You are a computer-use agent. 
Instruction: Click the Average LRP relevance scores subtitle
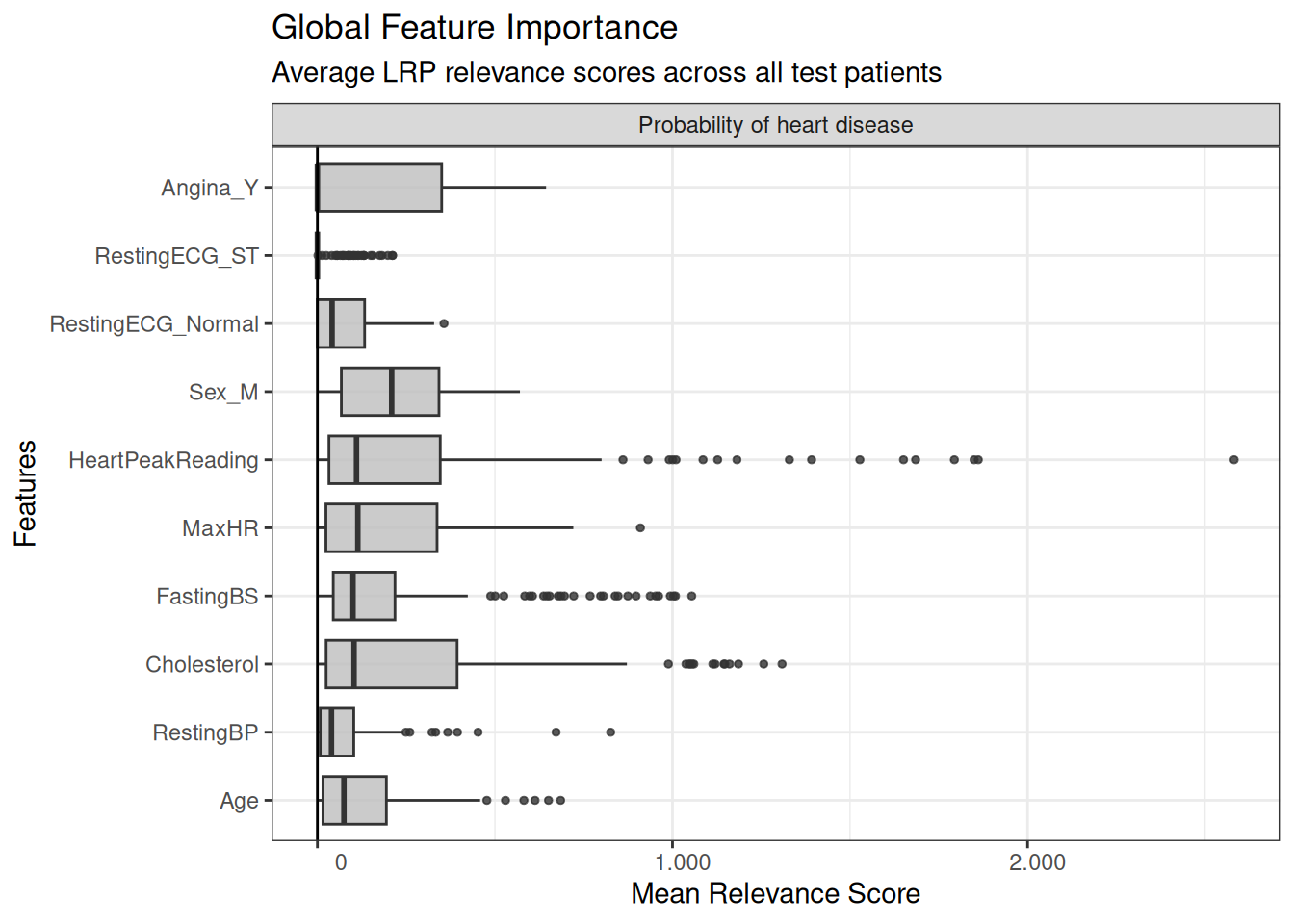tap(607, 73)
